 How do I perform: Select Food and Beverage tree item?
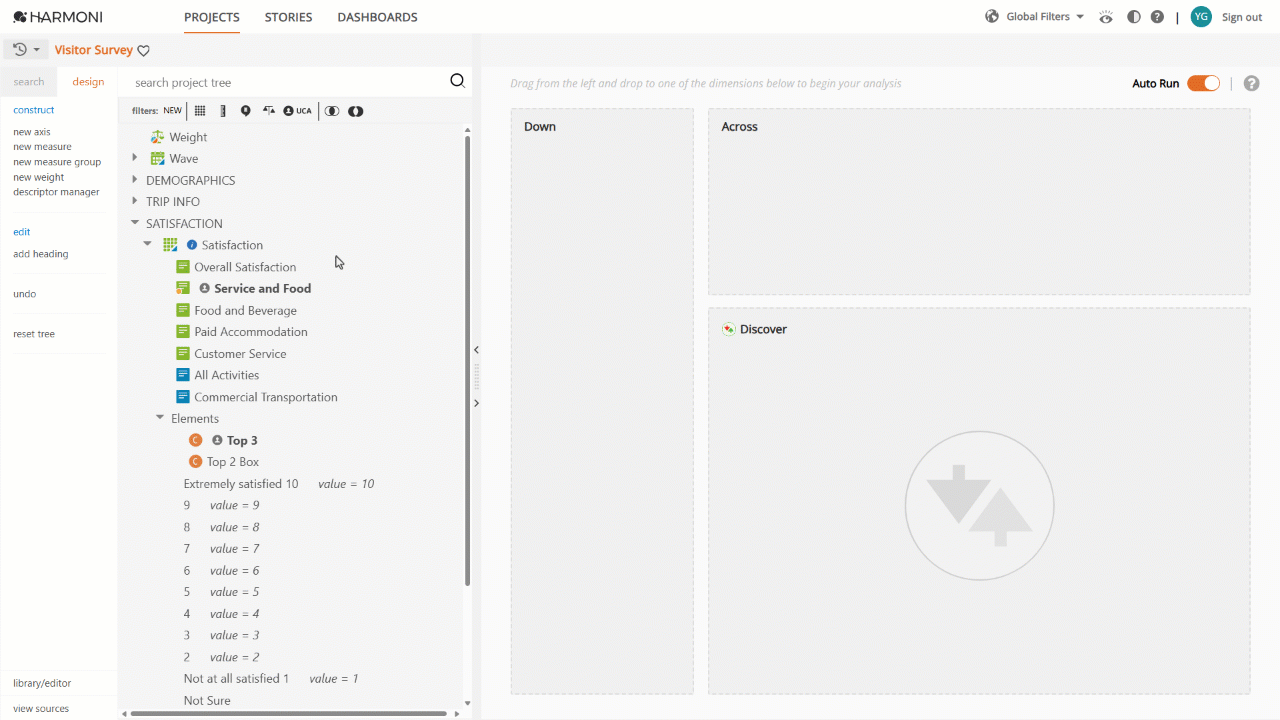pyautogui.click(x=245, y=310)
